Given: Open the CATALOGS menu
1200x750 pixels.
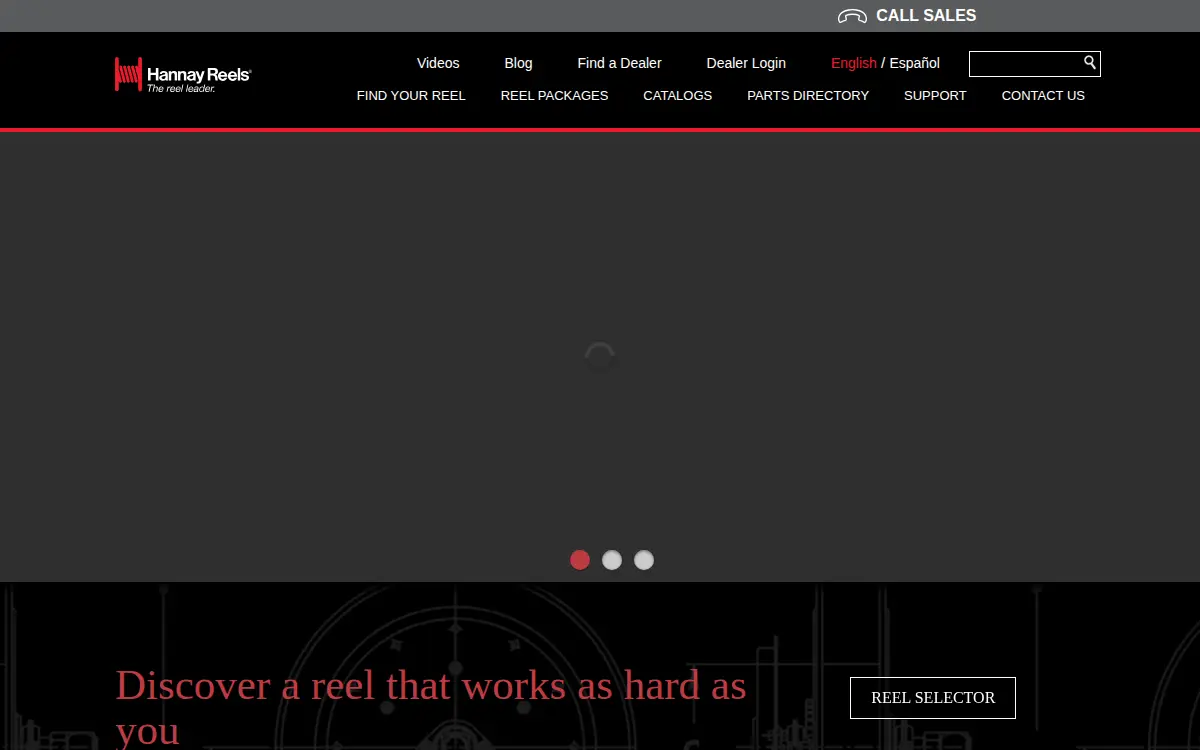Looking at the screenshot, I should click(x=678, y=96).
